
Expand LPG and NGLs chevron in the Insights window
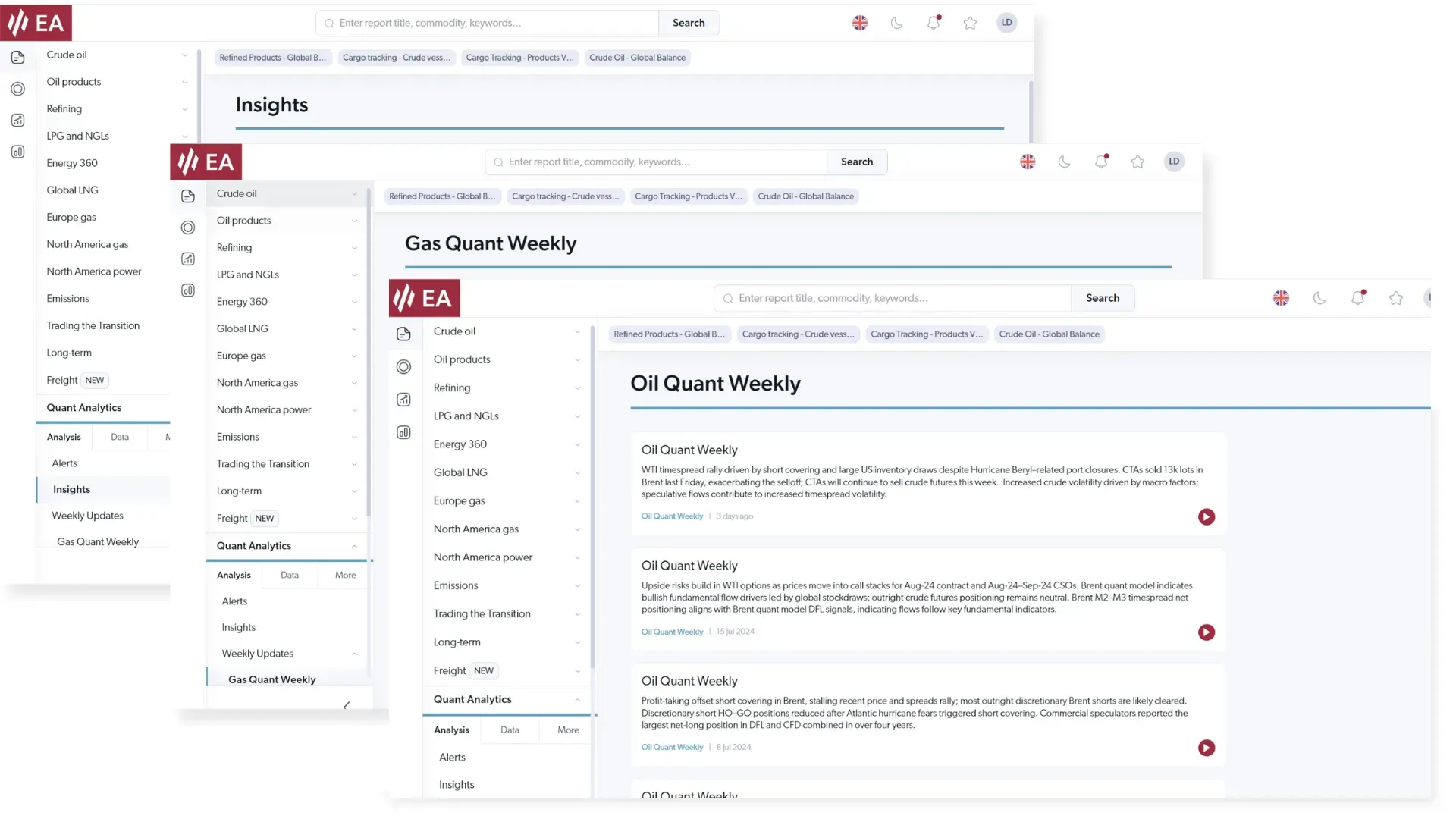[184, 136]
